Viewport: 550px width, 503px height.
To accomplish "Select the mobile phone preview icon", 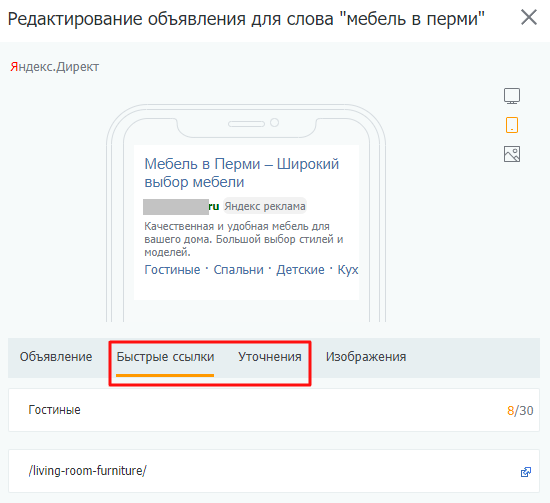I will 512,125.
